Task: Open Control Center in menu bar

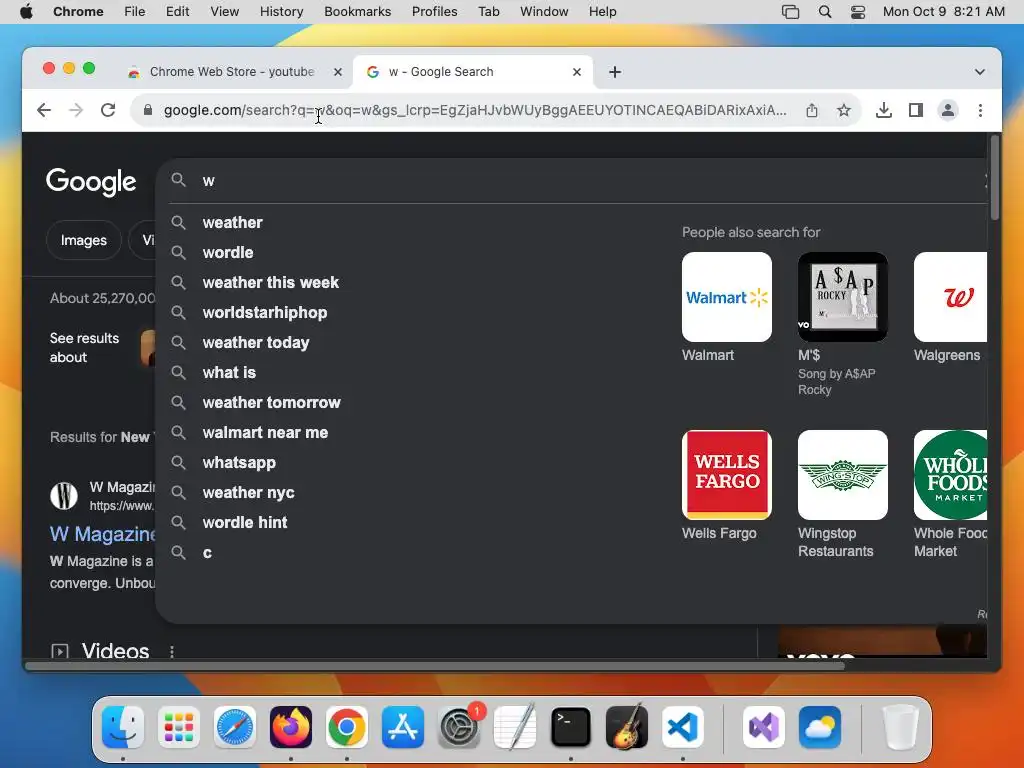Action: [857, 12]
